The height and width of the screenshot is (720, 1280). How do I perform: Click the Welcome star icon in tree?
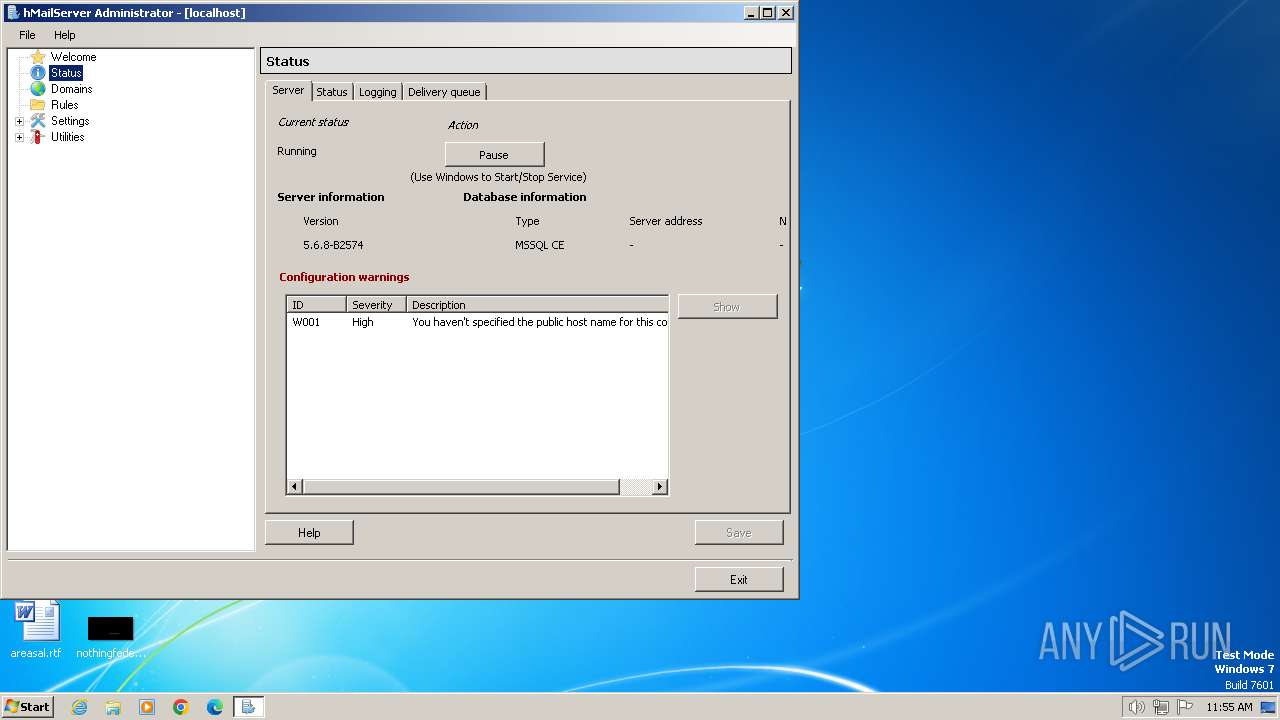[38, 57]
